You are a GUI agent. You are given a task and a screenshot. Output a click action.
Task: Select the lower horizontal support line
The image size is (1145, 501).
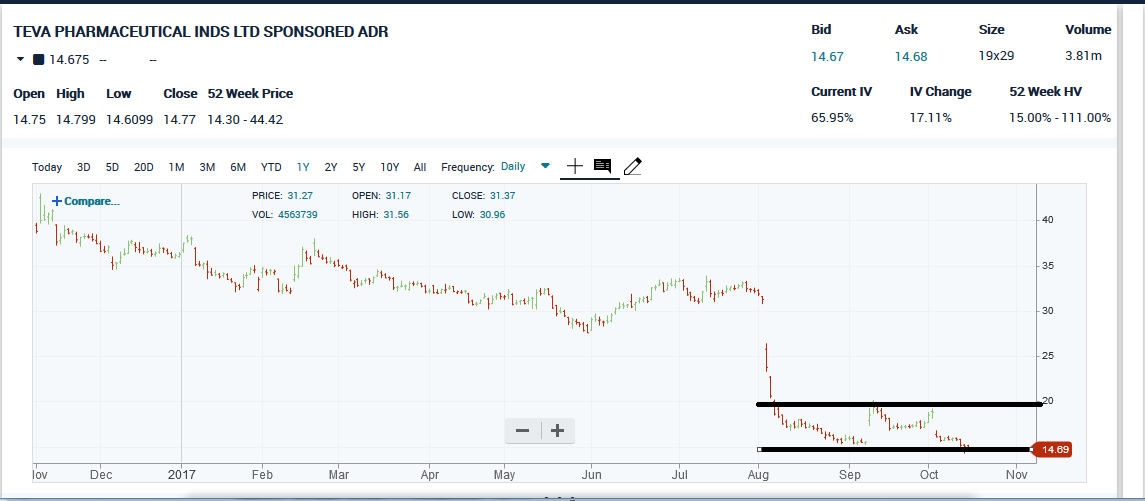pos(895,449)
